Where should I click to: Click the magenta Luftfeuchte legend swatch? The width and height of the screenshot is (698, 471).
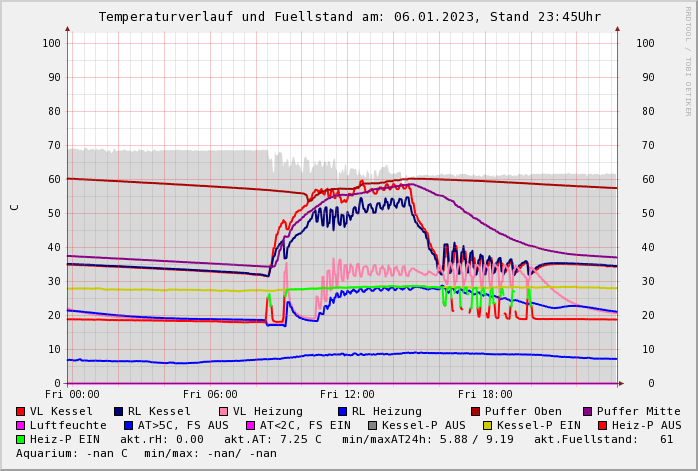[x=21, y=425]
